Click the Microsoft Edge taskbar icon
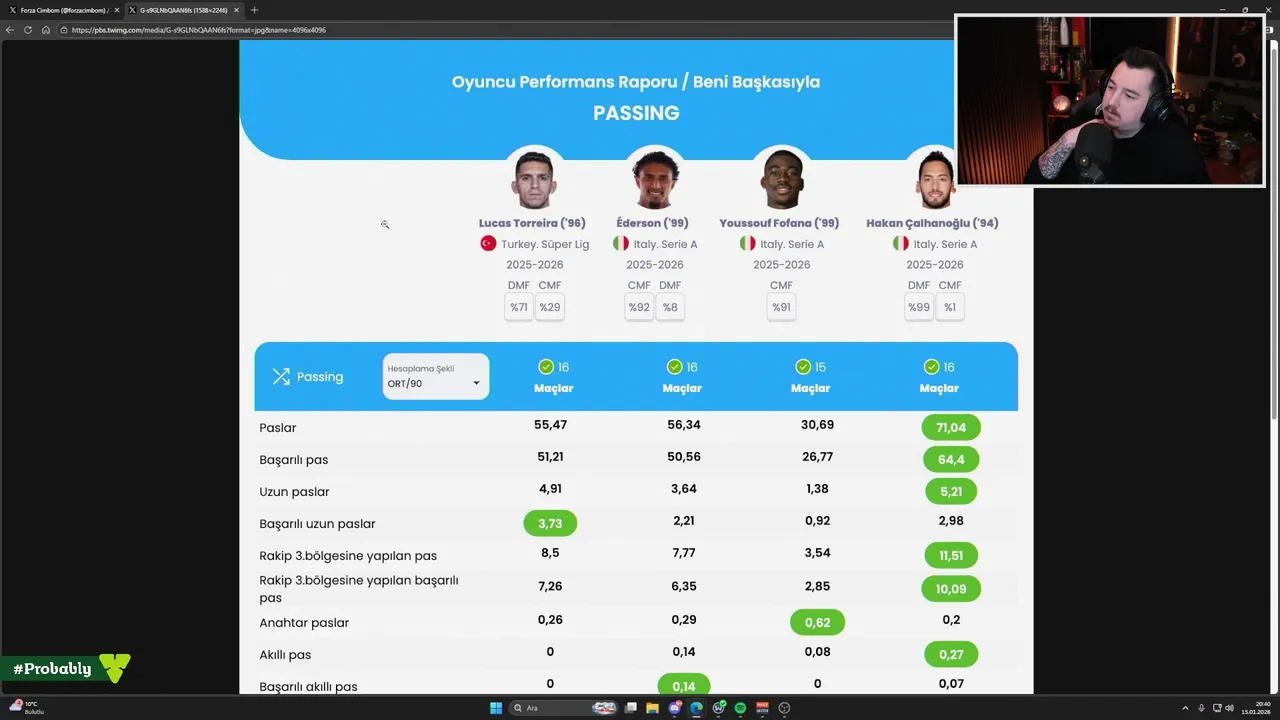 coord(697,708)
